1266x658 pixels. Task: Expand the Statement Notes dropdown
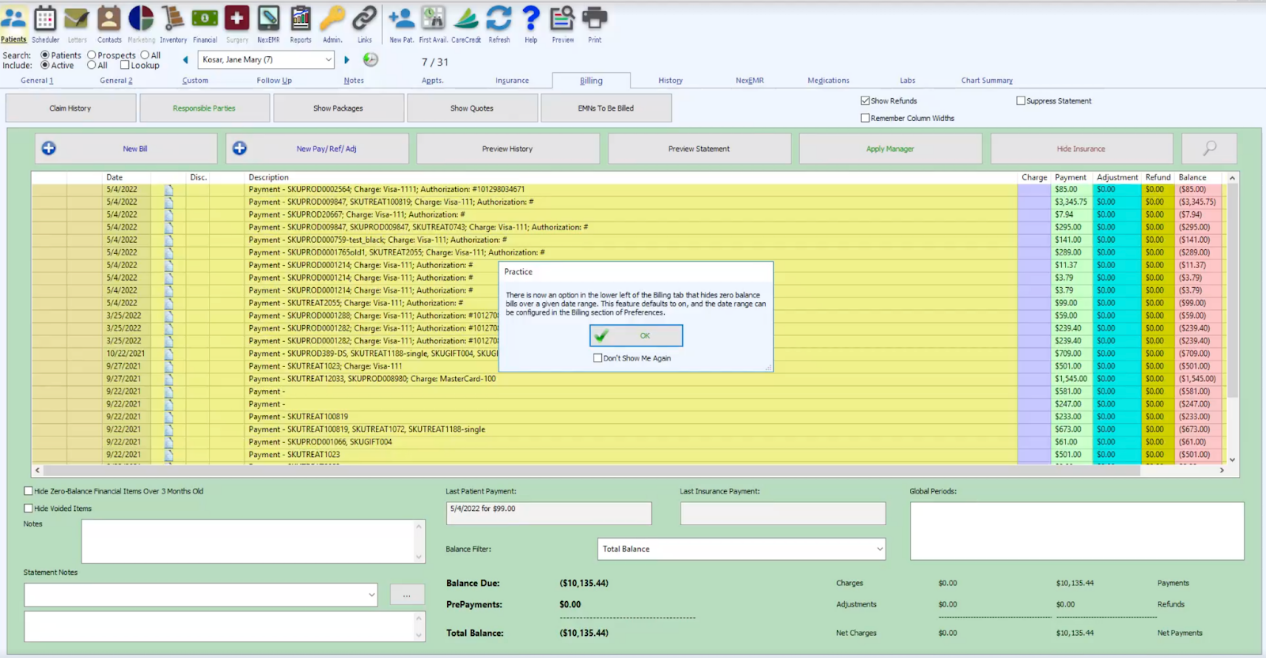(371, 594)
